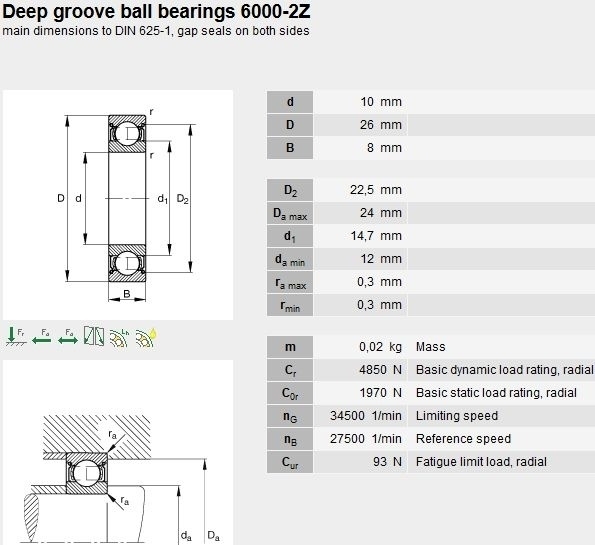The width and height of the screenshot is (595, 545).
Task: Click the radial load Fr icon
Action: tap(16, 337)
